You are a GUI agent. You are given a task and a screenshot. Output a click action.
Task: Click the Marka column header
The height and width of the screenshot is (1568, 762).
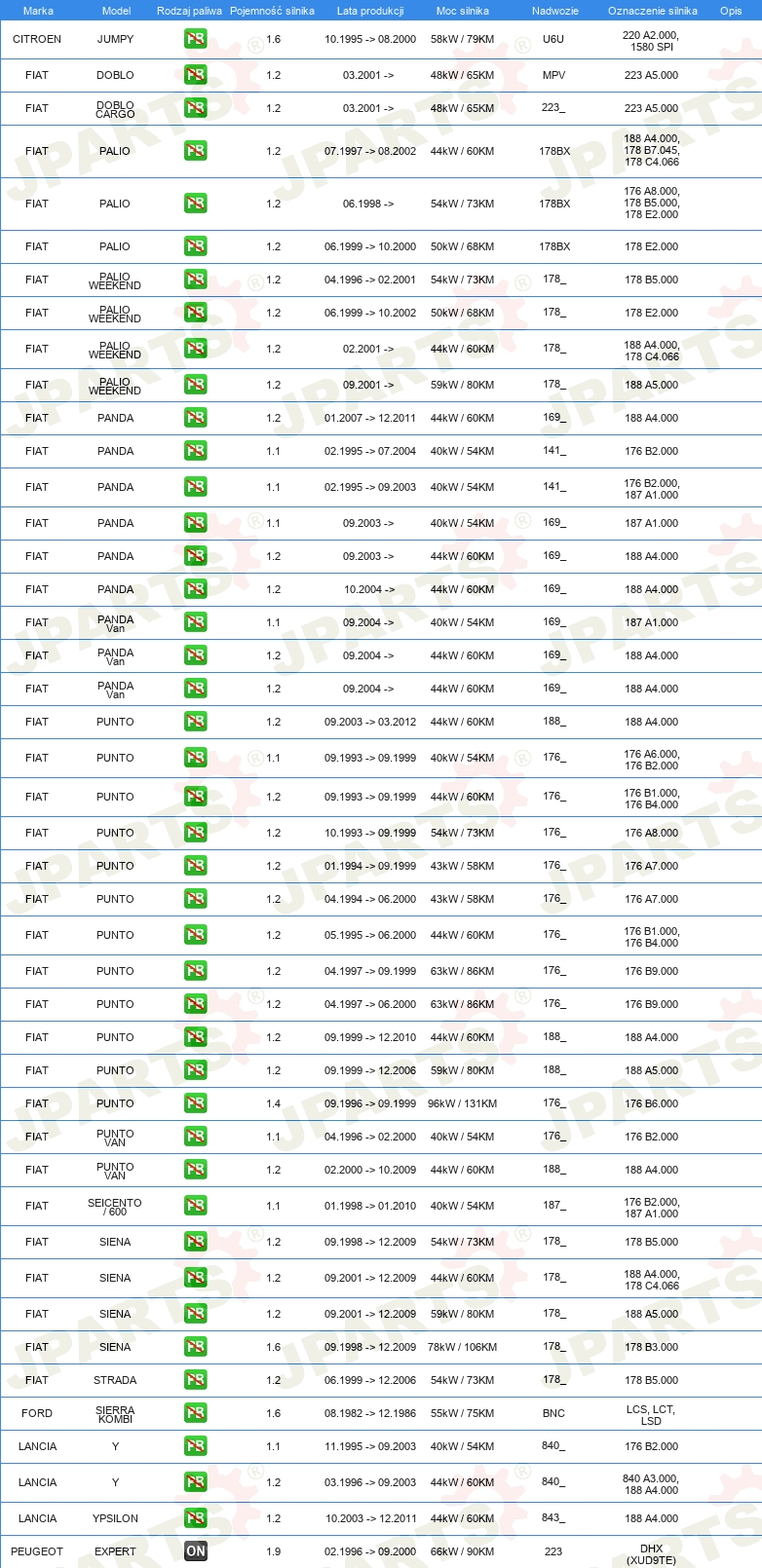[38, 11]
